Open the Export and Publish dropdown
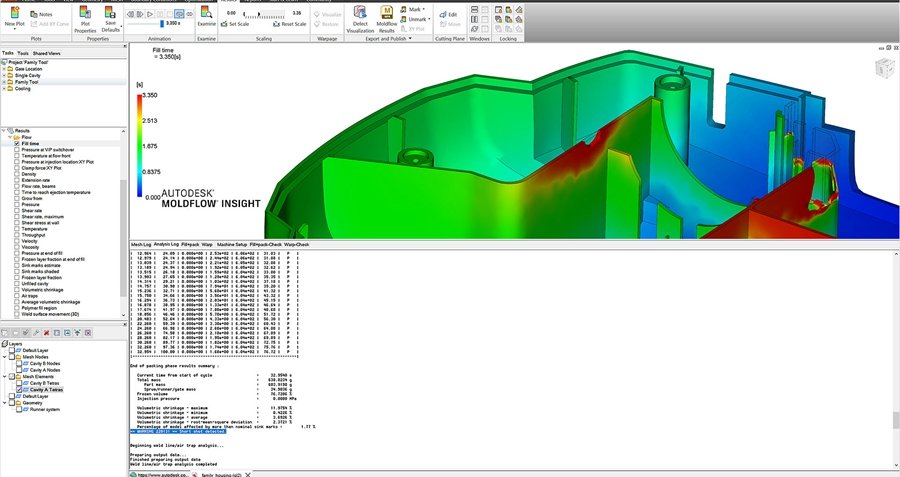 (x=389, y=38)
